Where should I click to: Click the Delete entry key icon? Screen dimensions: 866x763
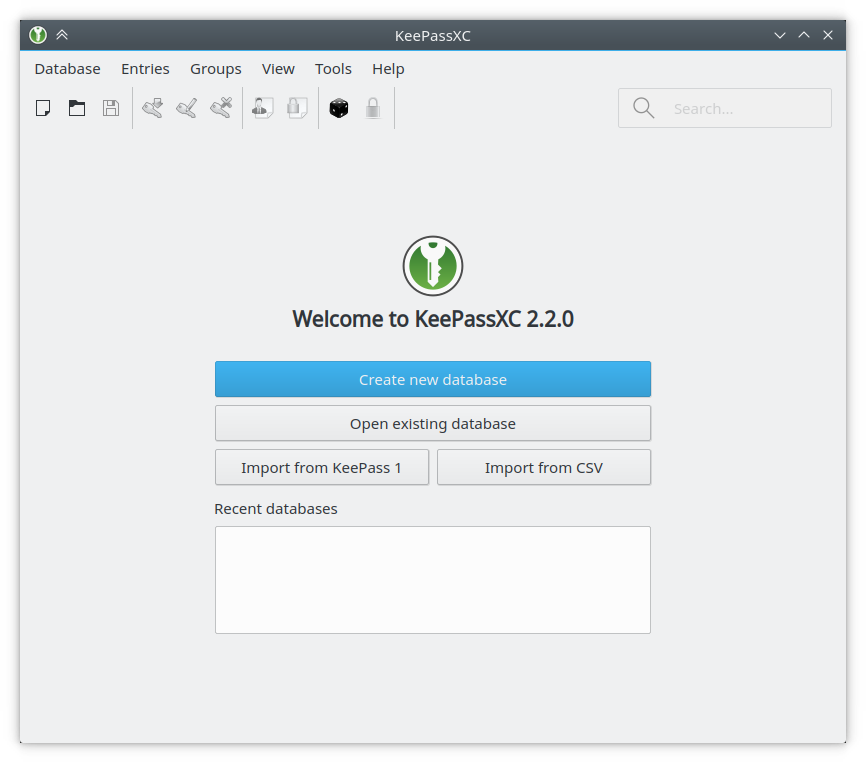221,108
